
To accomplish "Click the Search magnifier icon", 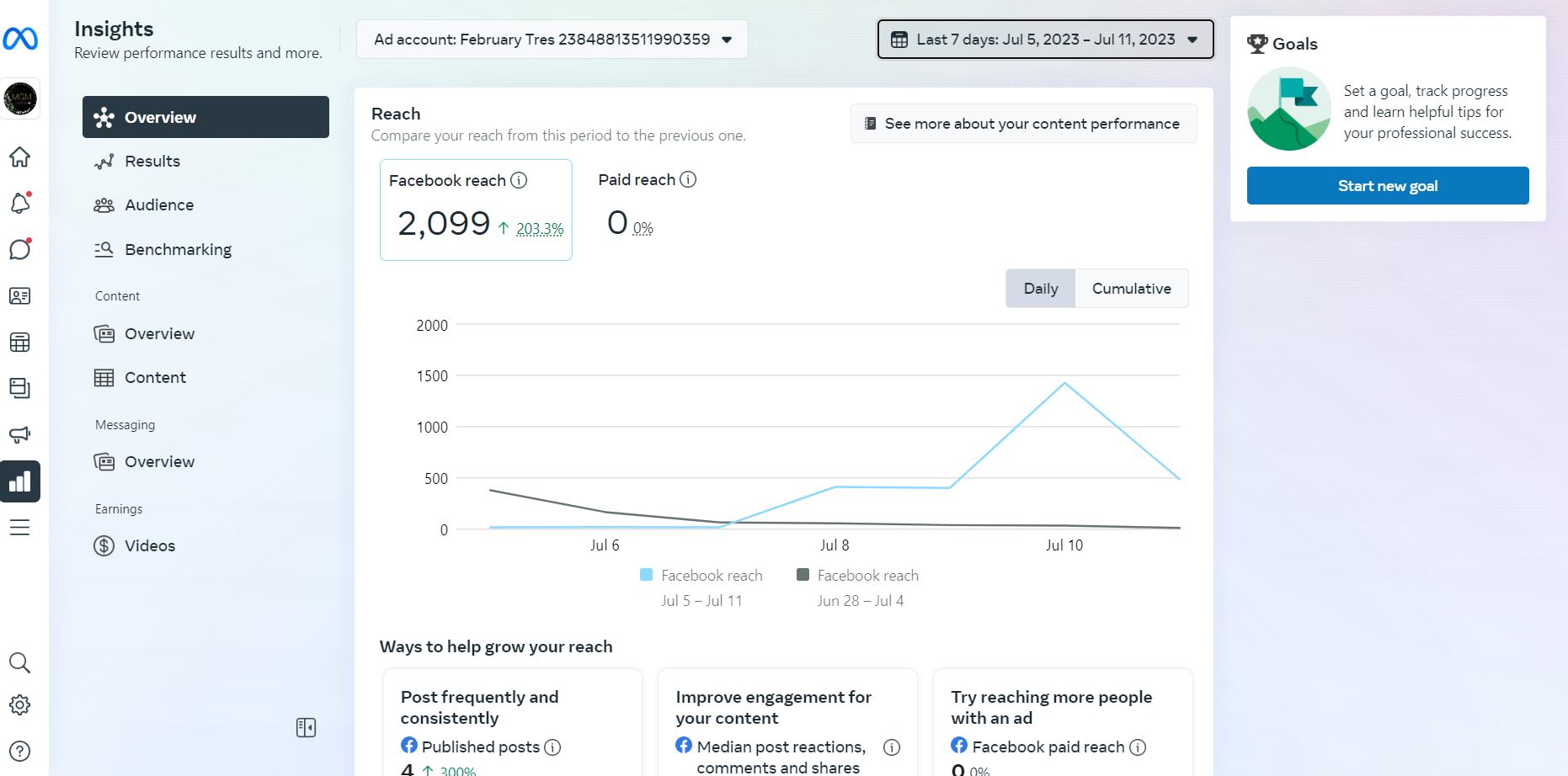I will [20, 663].
